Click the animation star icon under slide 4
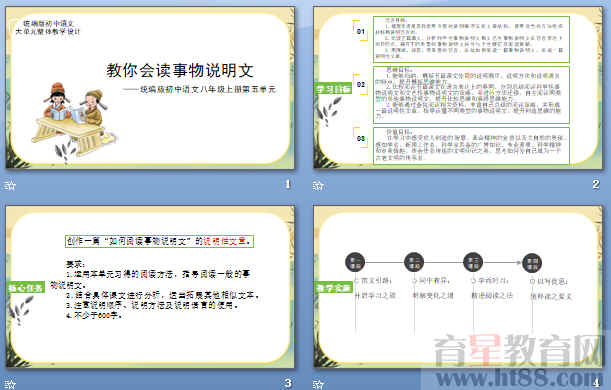This screenshot has width=611, height=390. (x=318, y=384)
